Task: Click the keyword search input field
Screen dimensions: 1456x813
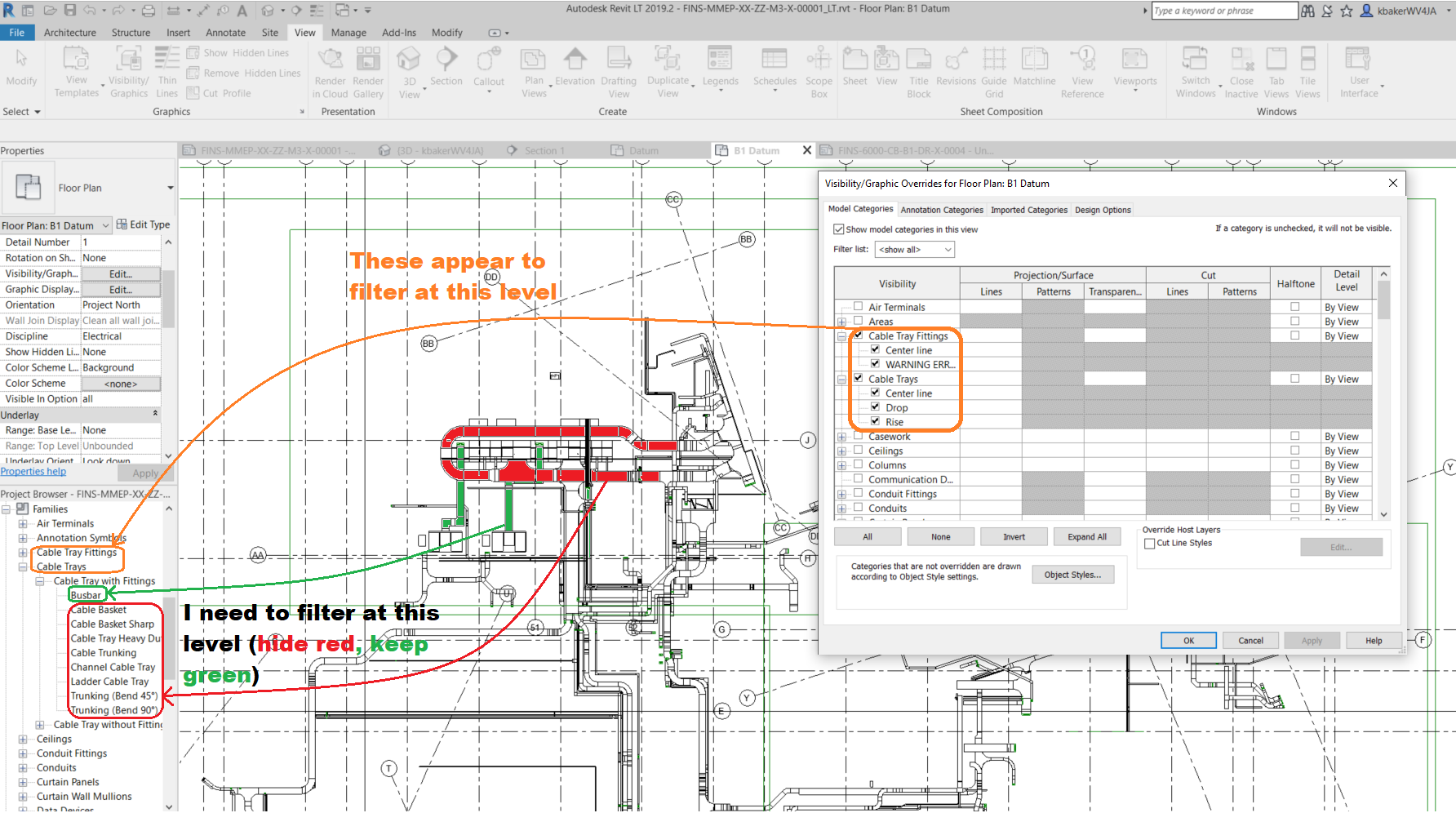Action: 1223,11
